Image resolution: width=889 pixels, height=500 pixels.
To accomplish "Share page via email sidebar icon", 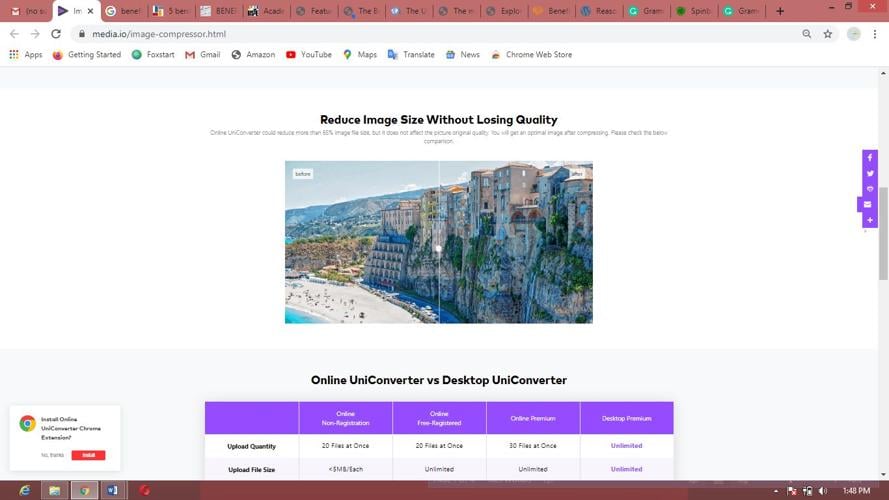I will [867, 205].
